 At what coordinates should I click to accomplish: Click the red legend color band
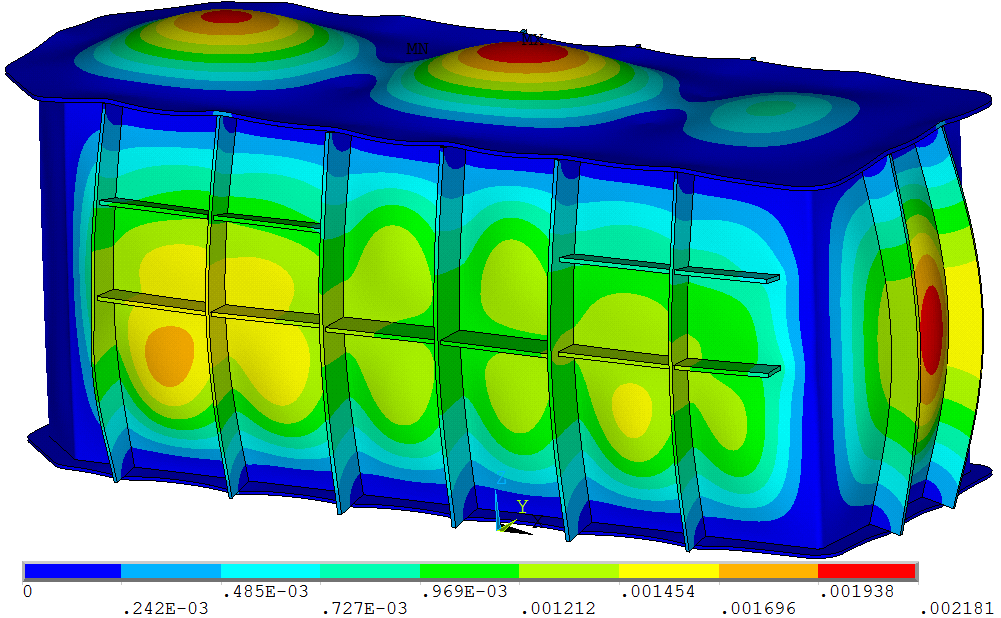866,571
